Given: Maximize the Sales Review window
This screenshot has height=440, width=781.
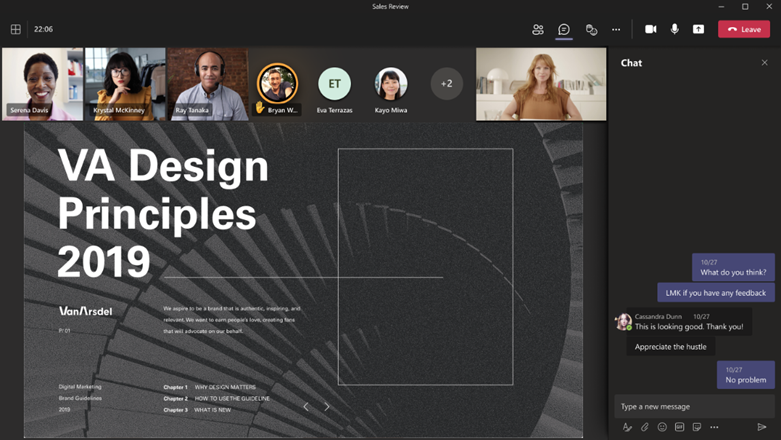Looking at the screenshot, I should click(745, 6).
